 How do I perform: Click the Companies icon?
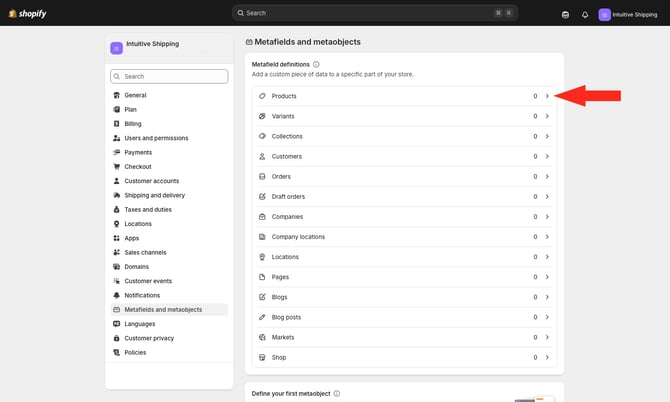pyautogui.click(x=262, y=217)
